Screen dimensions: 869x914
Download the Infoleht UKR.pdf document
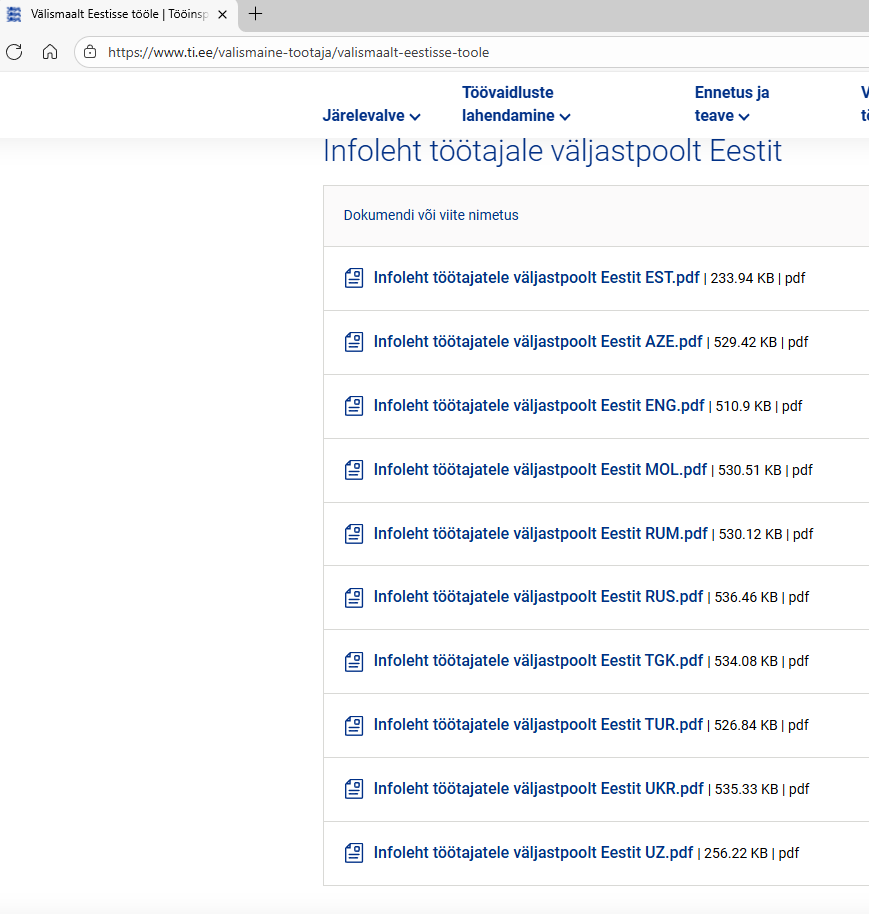538,789
